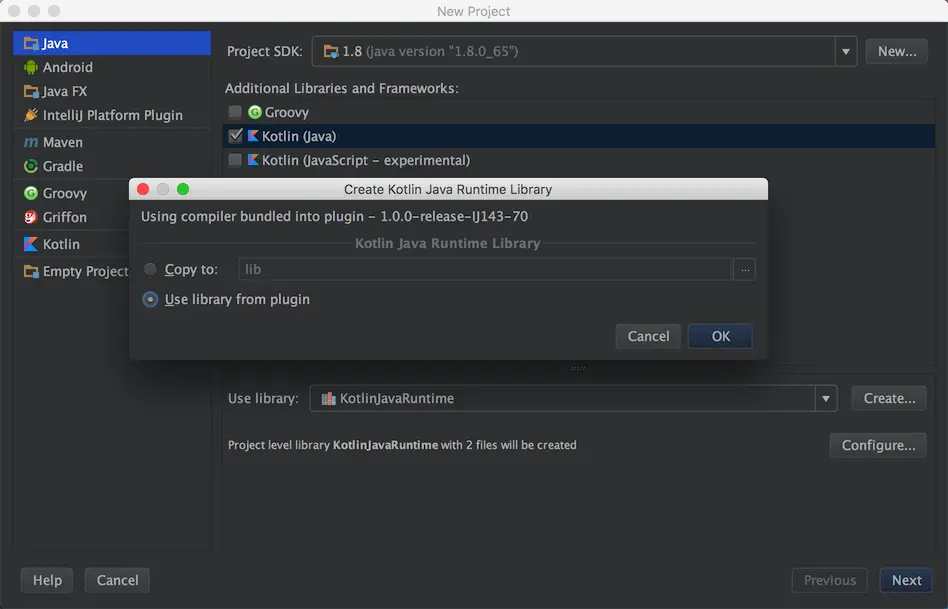Choose IntelliJ Platform Plugin project type
948x609 pixels.
point(112,115)
